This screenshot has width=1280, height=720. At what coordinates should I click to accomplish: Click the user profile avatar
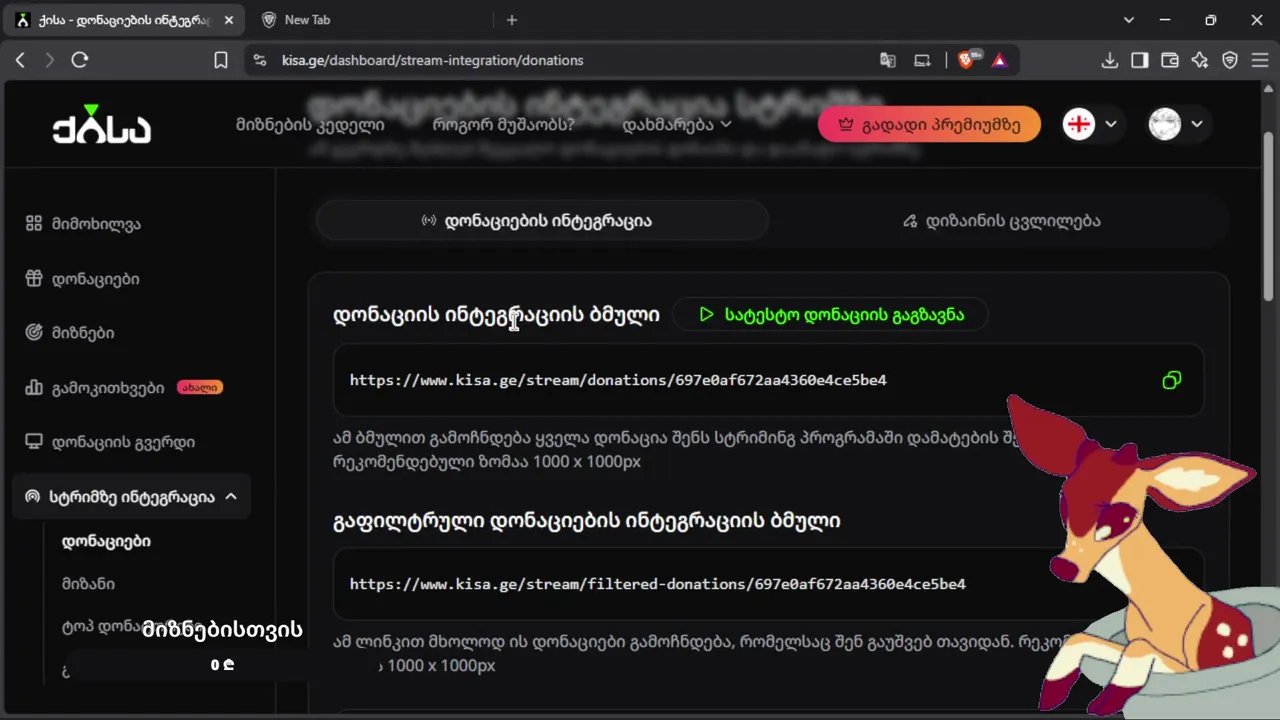pos(1164,124)
